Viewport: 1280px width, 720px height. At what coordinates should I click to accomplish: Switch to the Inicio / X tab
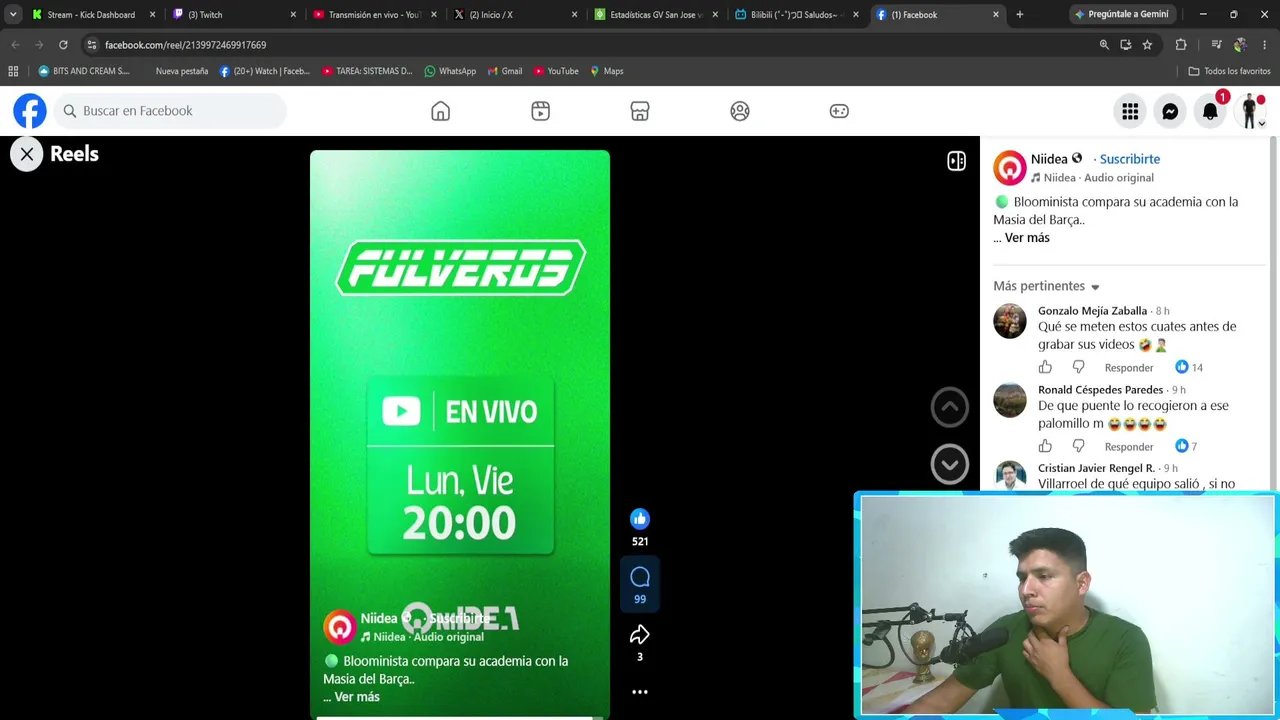(514, 15)
